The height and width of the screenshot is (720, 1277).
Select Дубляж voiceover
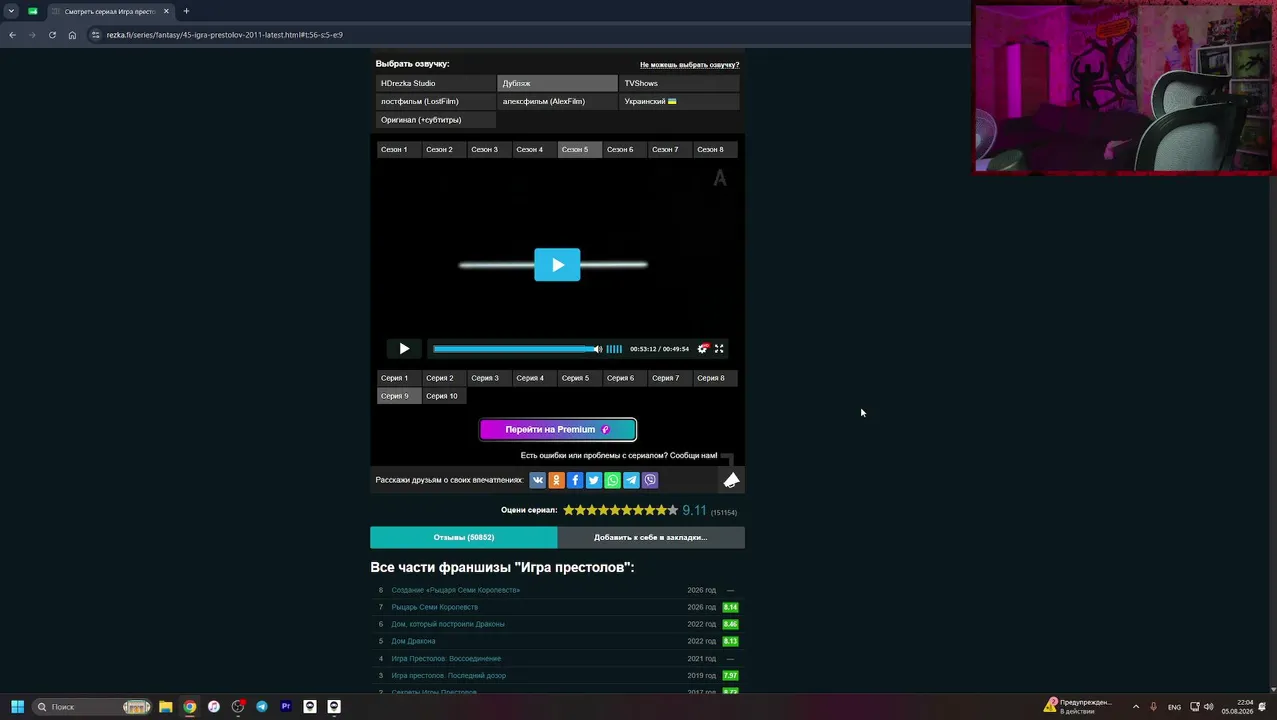(x=557, y=84)
